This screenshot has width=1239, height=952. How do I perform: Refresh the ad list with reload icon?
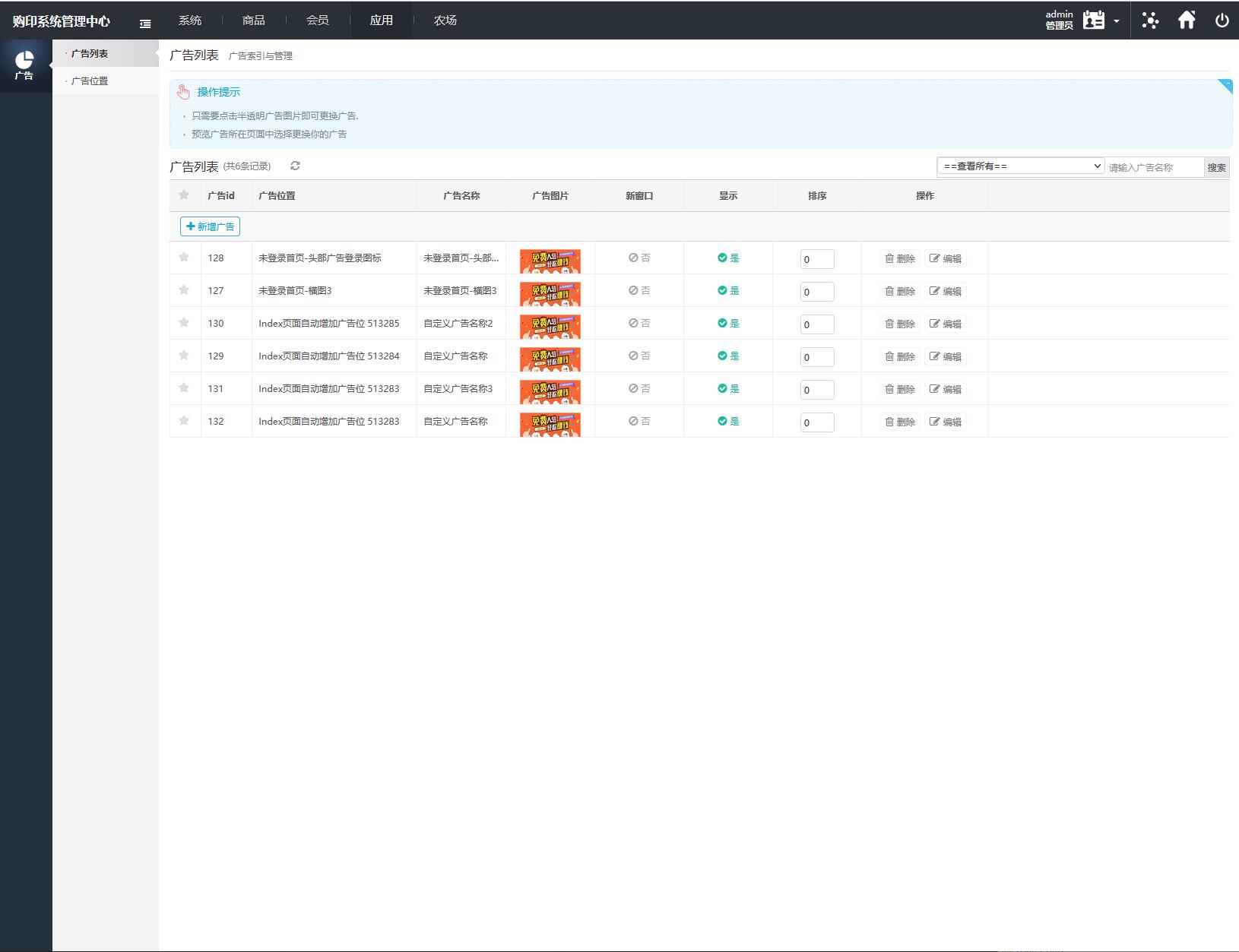point(295,166)
